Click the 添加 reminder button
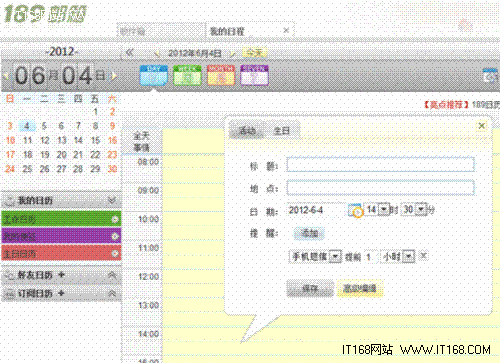 [x=309, y=233]
